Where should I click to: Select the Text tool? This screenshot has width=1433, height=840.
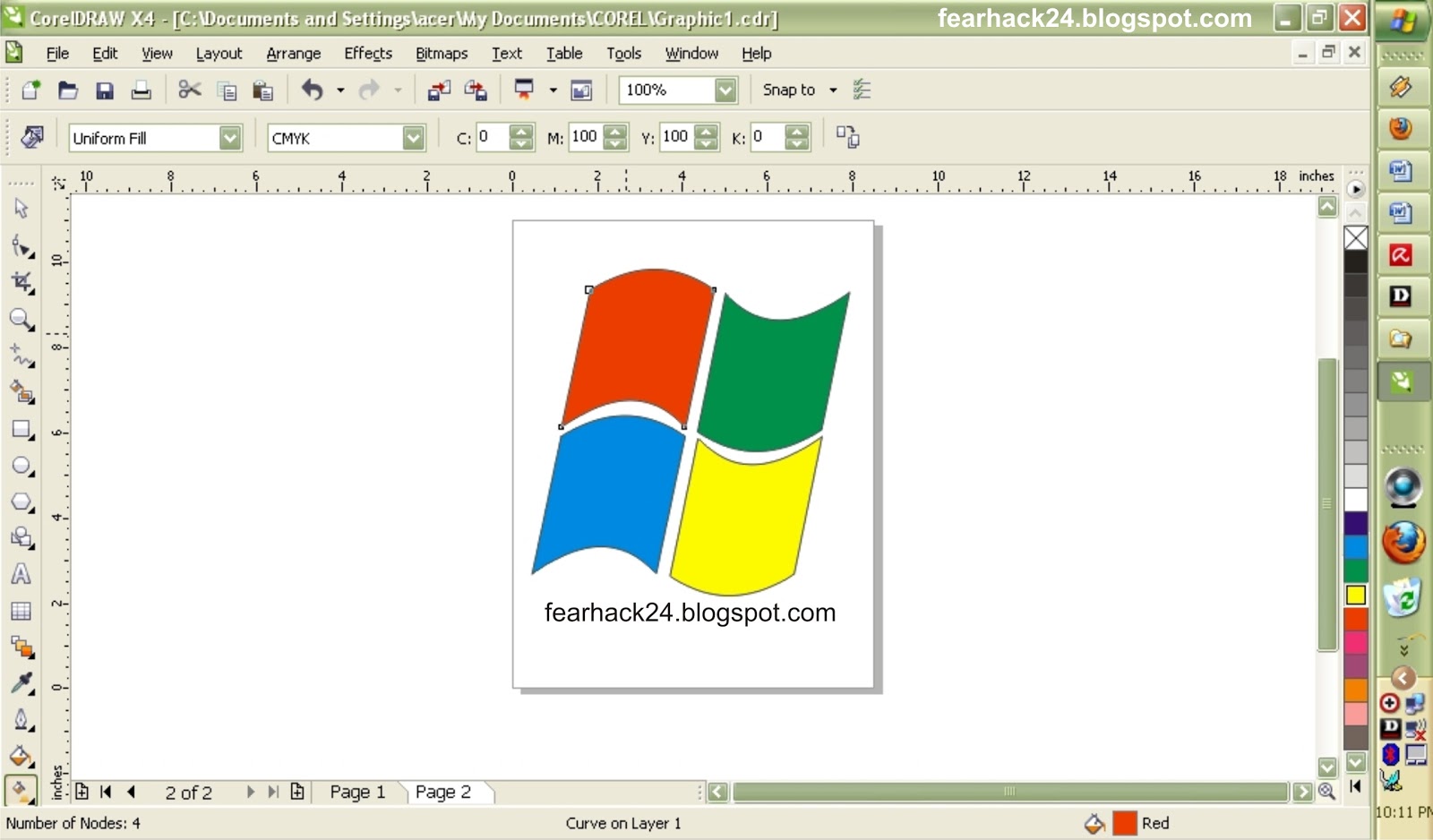tap(21, 575)
